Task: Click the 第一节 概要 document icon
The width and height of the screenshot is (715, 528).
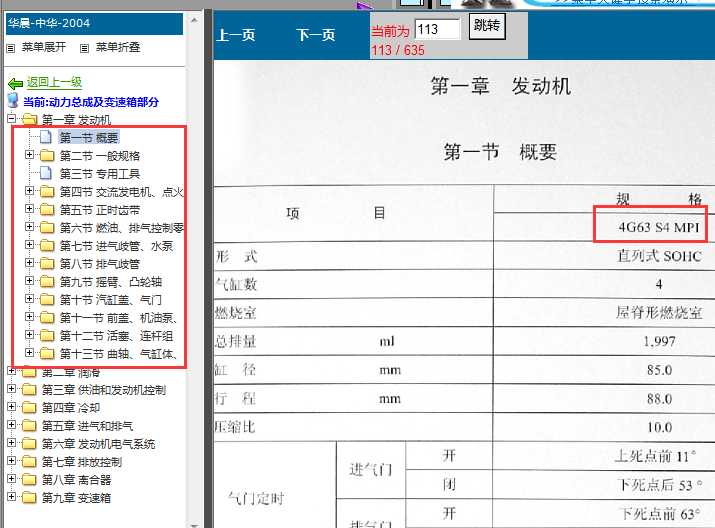Action: [47, 138]
